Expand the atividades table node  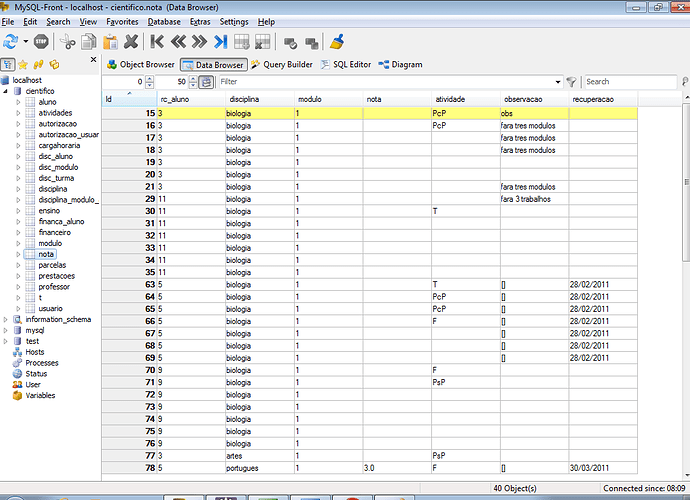[18, 113]
